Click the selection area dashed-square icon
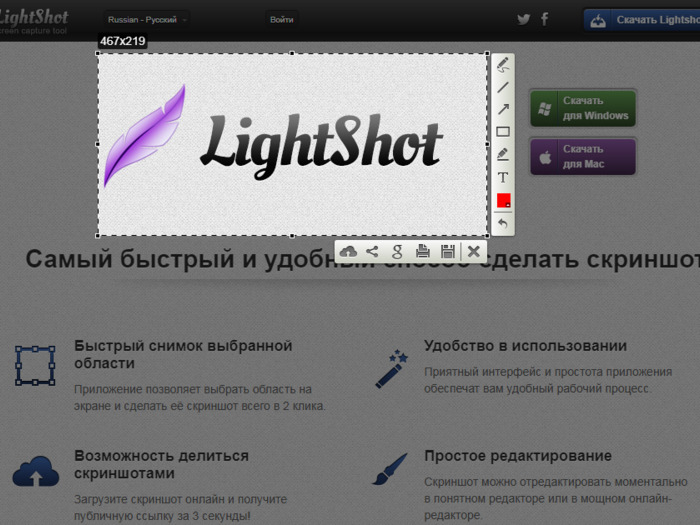Screen dimensions: 700x525 point(35,365)
